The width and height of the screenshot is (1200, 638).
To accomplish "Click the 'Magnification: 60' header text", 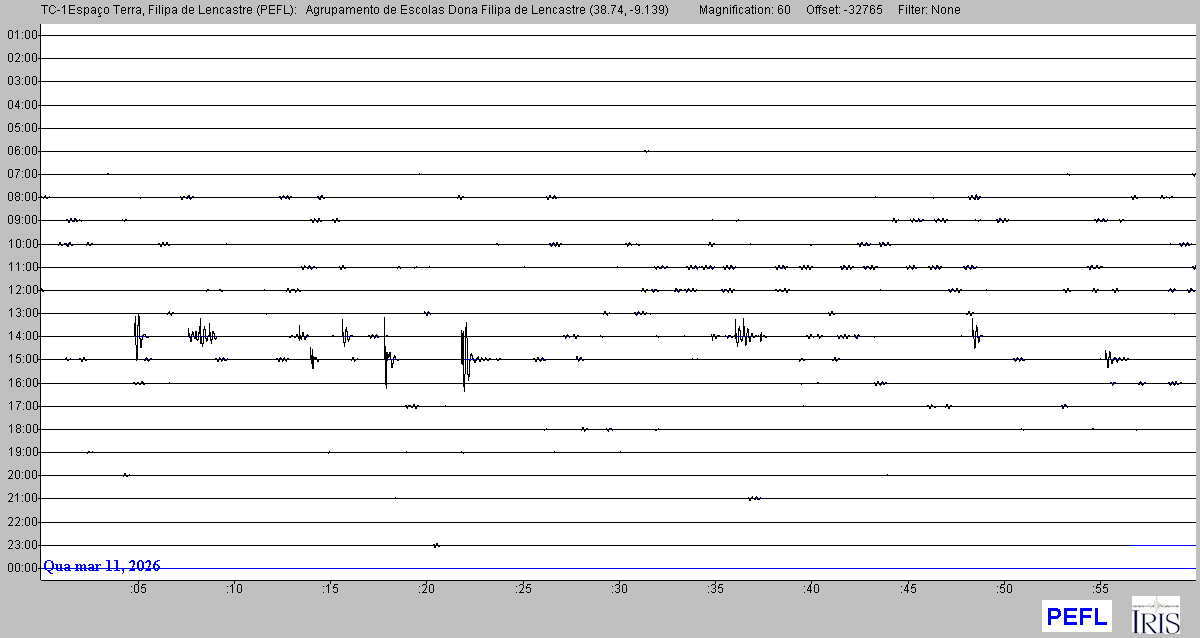I will [744, 10].
